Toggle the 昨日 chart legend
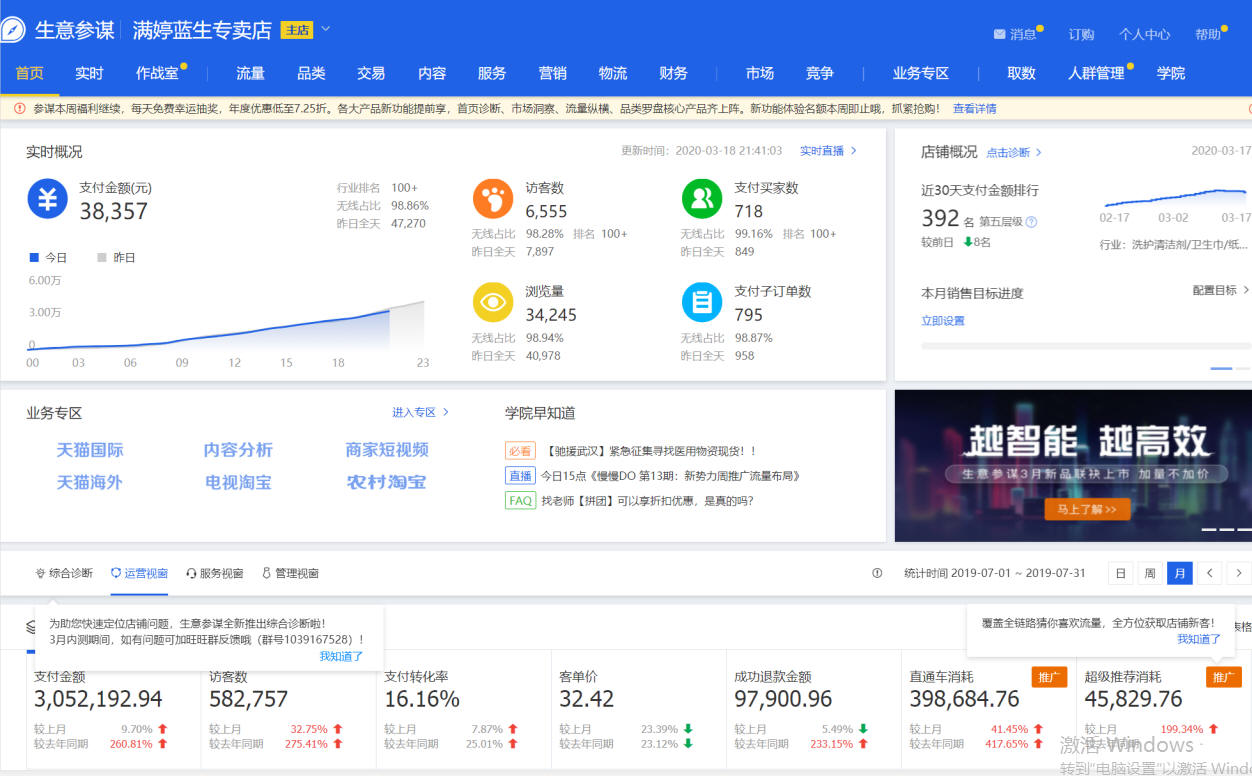The image size is (1252, 776). (116, 257)
